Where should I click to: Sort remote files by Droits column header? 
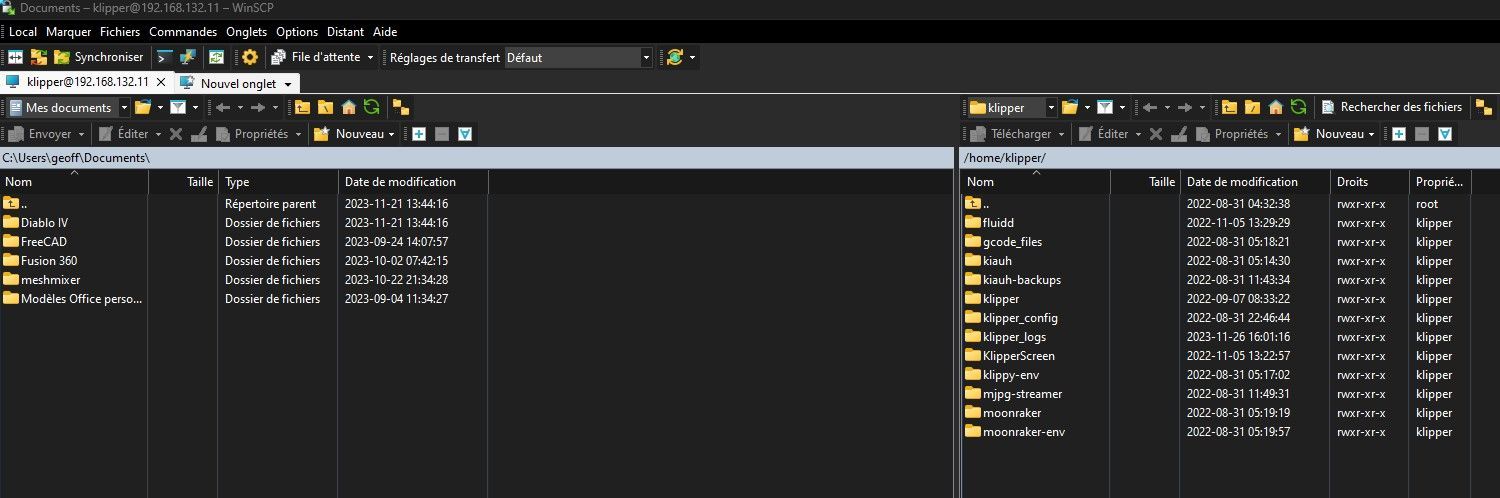pyautogui.click(x=1369, y=182)
